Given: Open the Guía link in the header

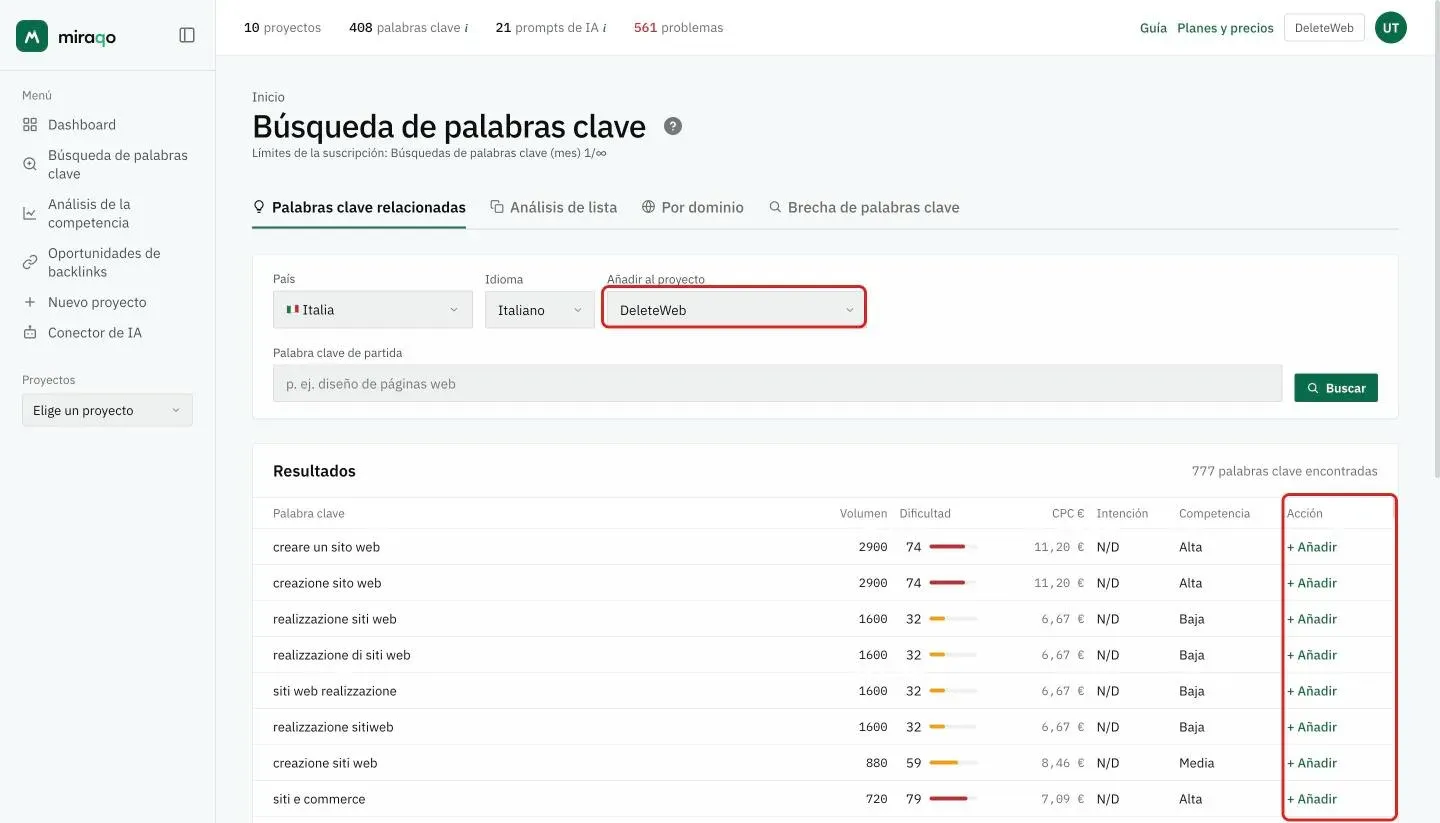Looking at the screenshot, I should 1153,28.
